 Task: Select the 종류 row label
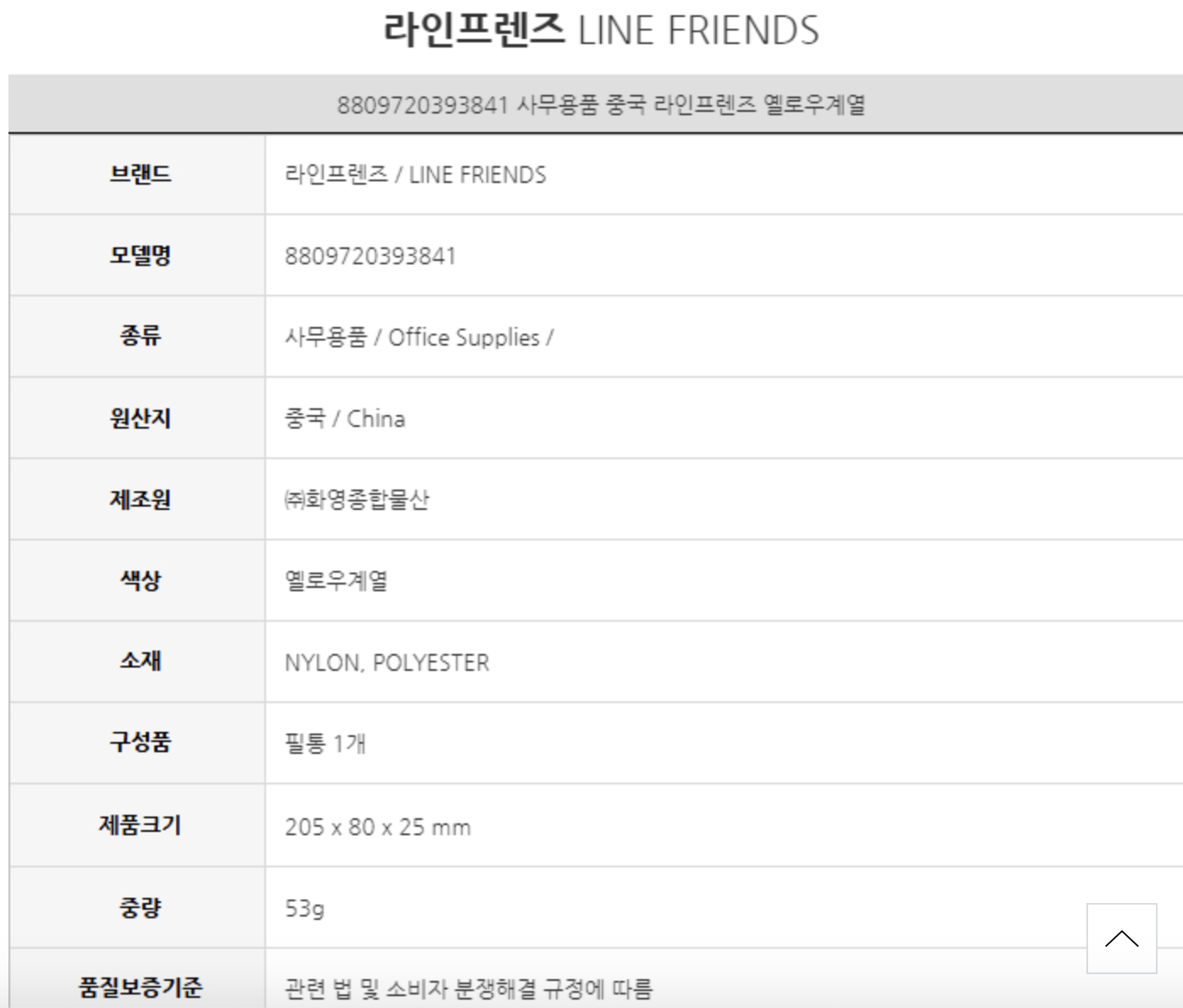[x=140, y=336]
